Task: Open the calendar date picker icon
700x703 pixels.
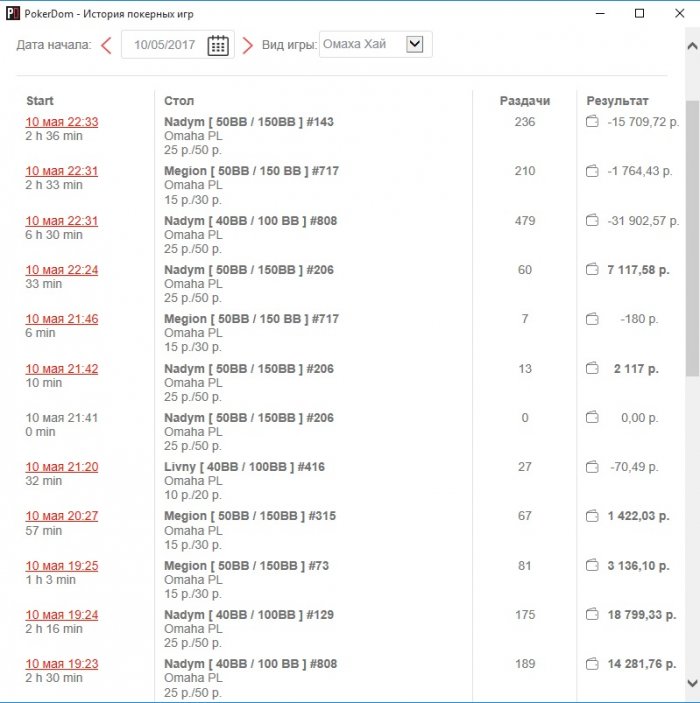Action: [x=218, y=45]
